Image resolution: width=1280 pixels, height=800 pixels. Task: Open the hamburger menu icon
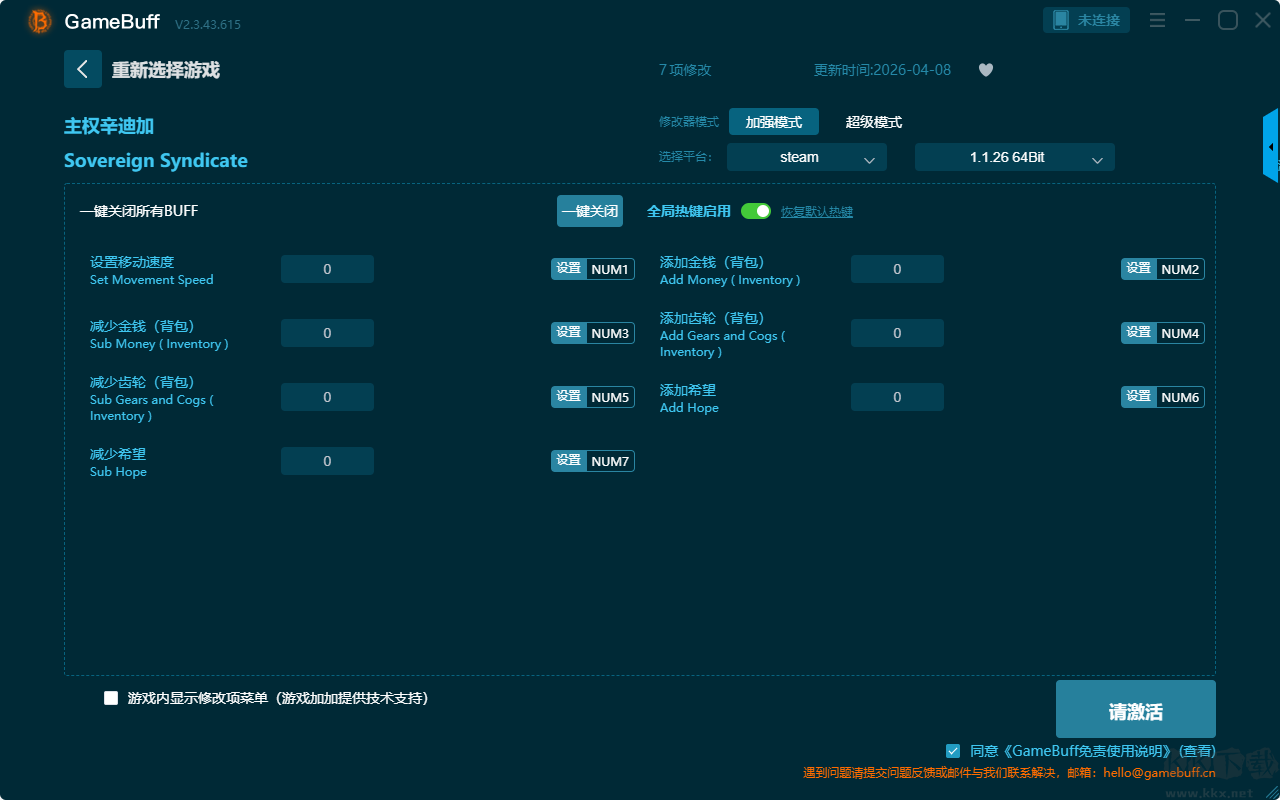pyautogui.click(x=1157, y=20)
